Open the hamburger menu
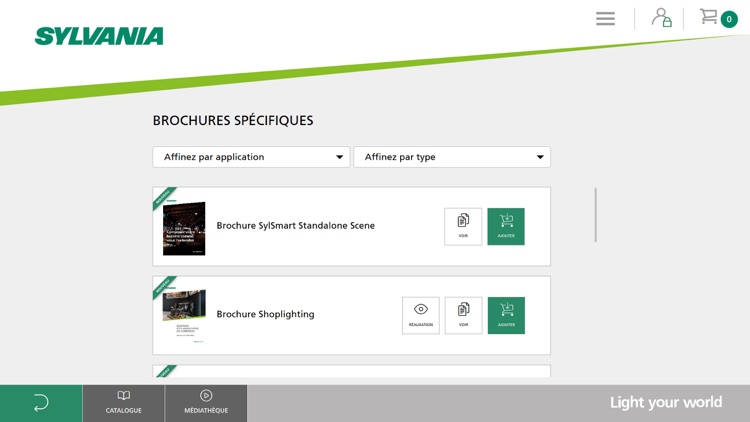The image size is (750, 422). [x=605, y=19]
